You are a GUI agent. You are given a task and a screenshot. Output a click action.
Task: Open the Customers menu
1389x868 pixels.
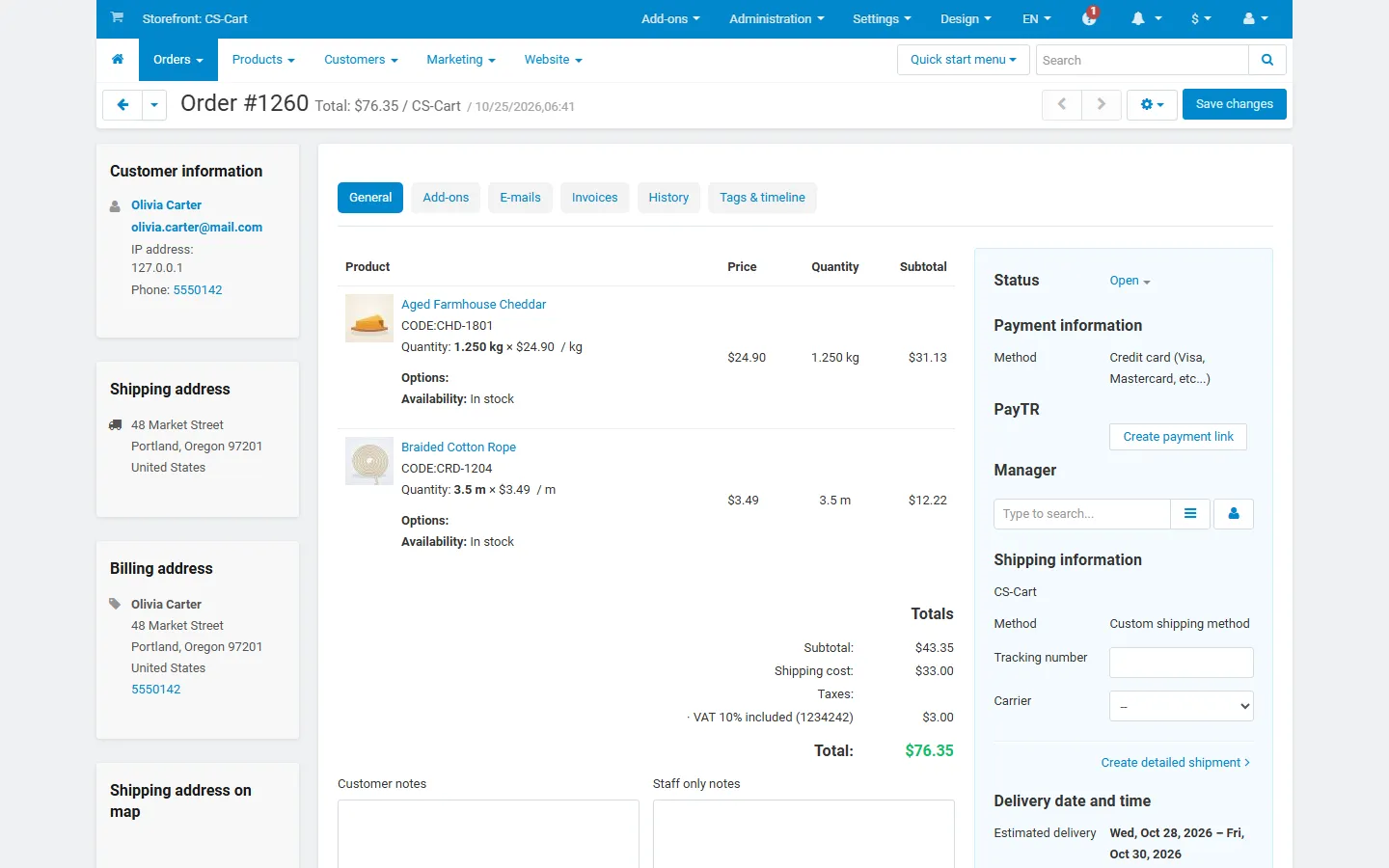pos(361,60)
